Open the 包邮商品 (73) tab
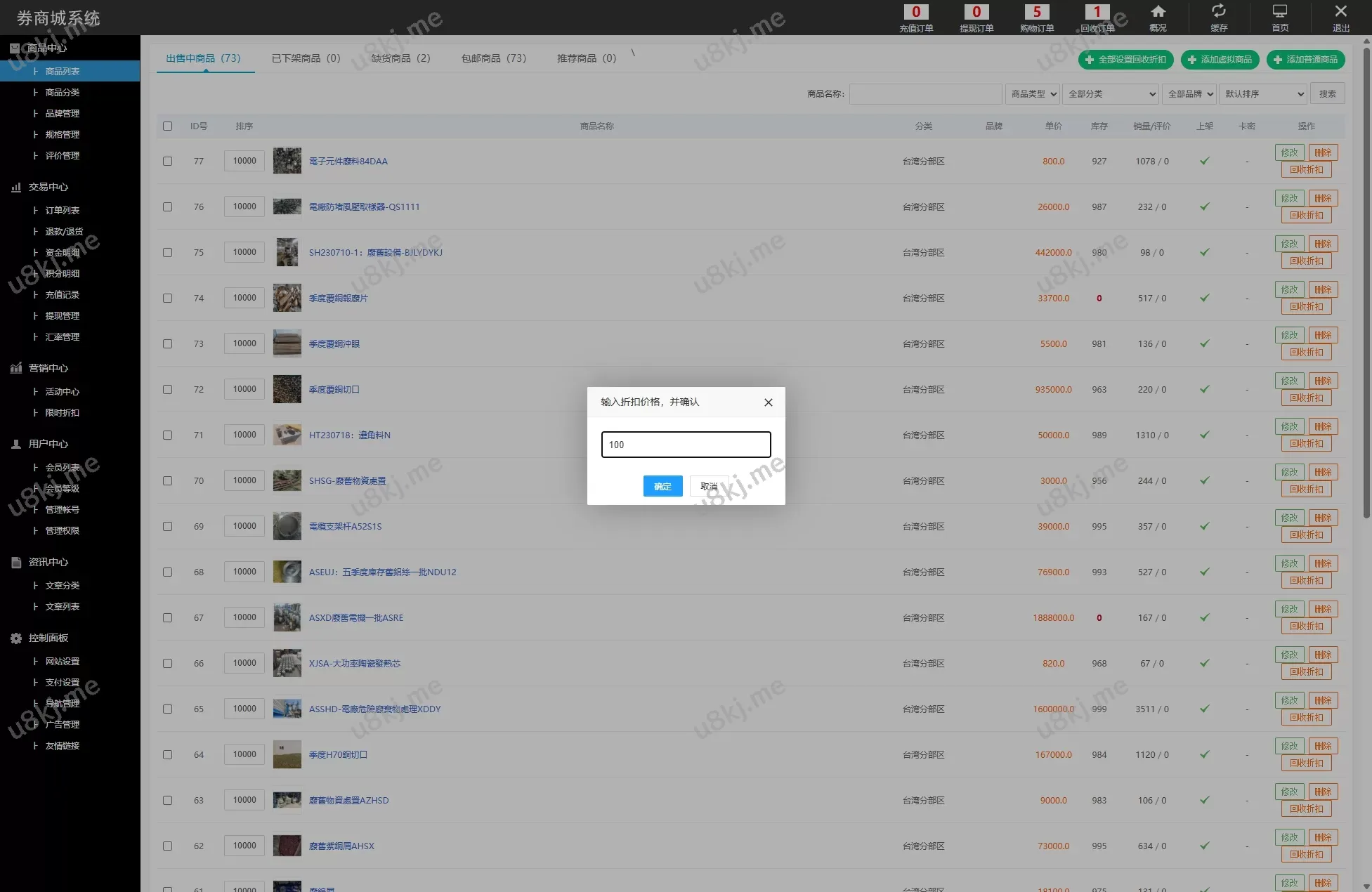The width and height of the screenshot is (1372, 892). point(493,58)
